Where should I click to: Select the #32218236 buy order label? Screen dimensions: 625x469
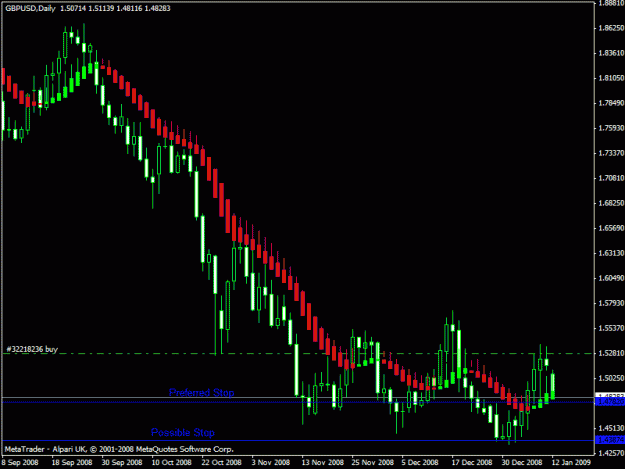tap(32, 349)
